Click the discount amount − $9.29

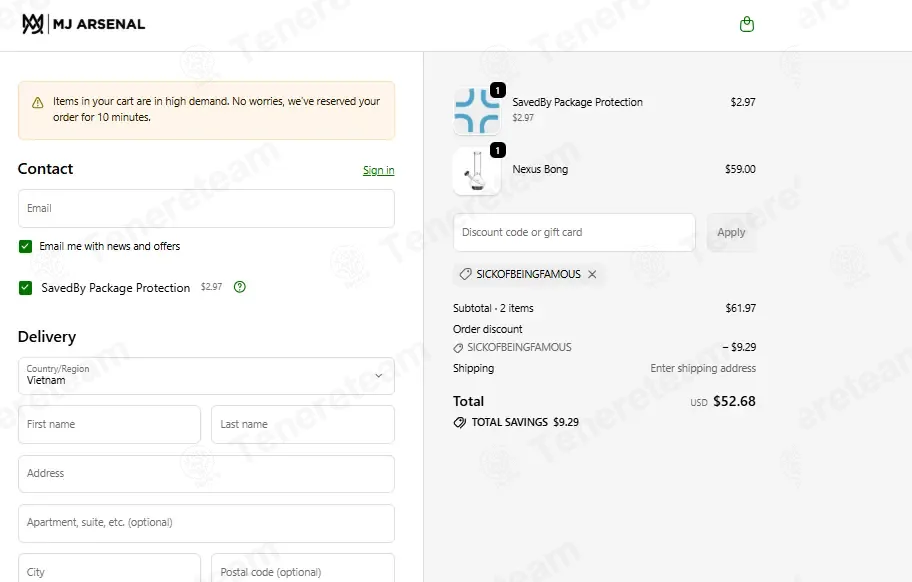point(739,347)
